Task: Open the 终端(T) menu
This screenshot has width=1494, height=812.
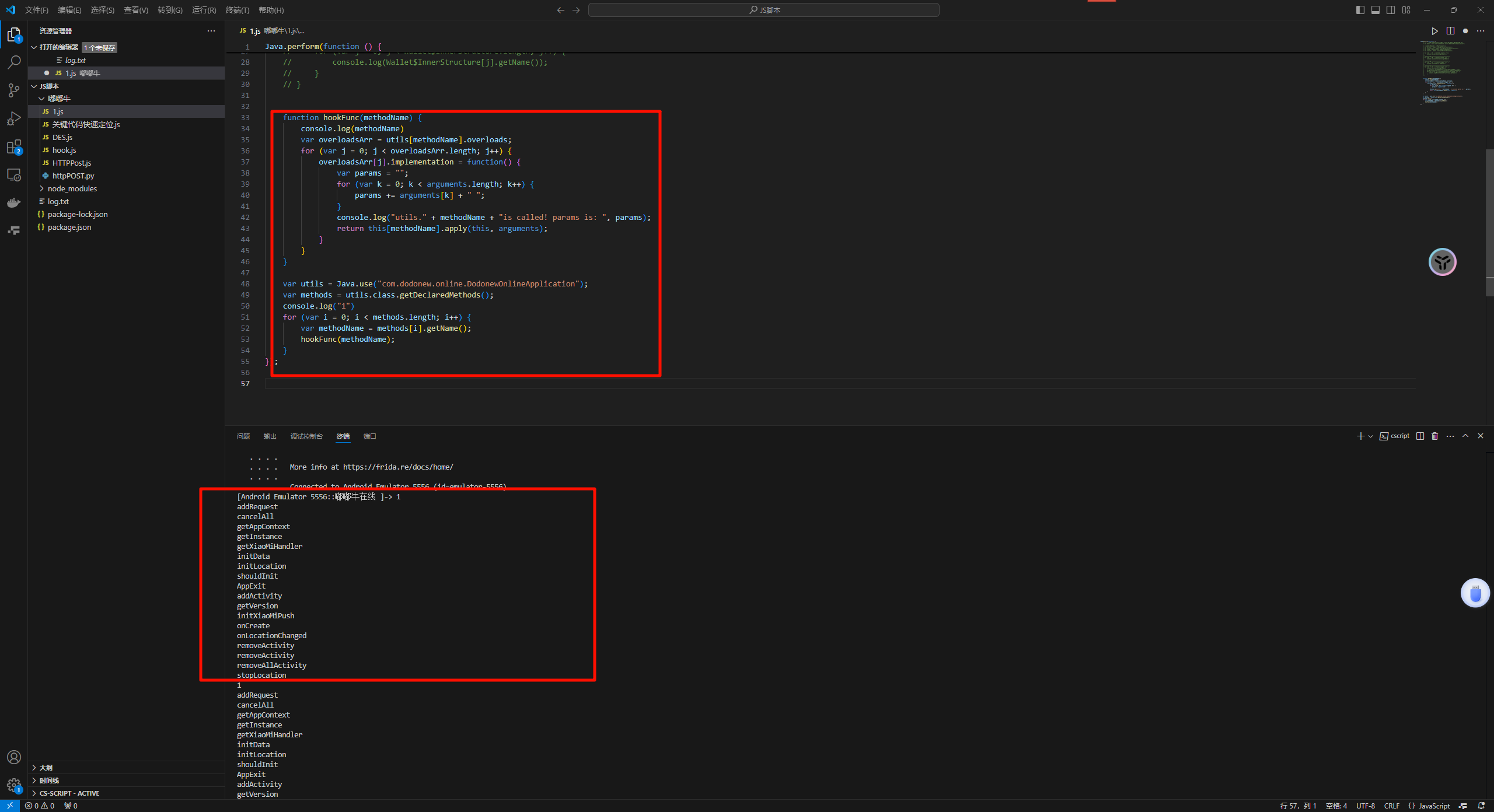Action: pyautogui.click(x=237, y=10)
